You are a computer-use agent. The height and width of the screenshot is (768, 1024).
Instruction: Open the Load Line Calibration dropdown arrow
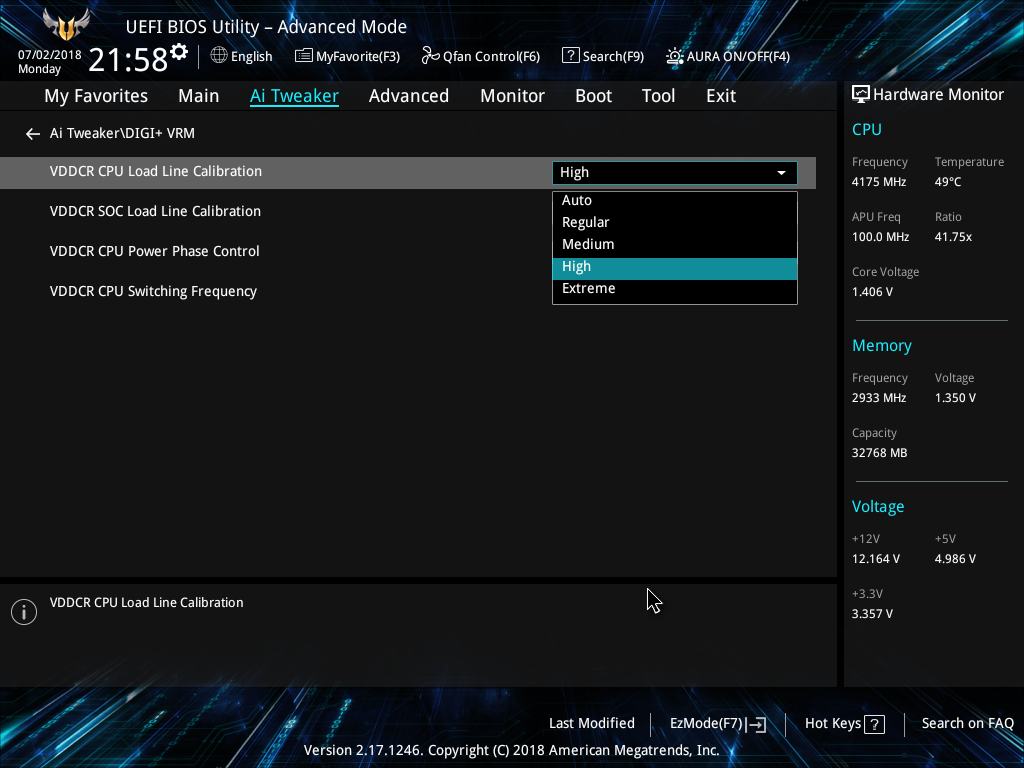tap(781, 172)
